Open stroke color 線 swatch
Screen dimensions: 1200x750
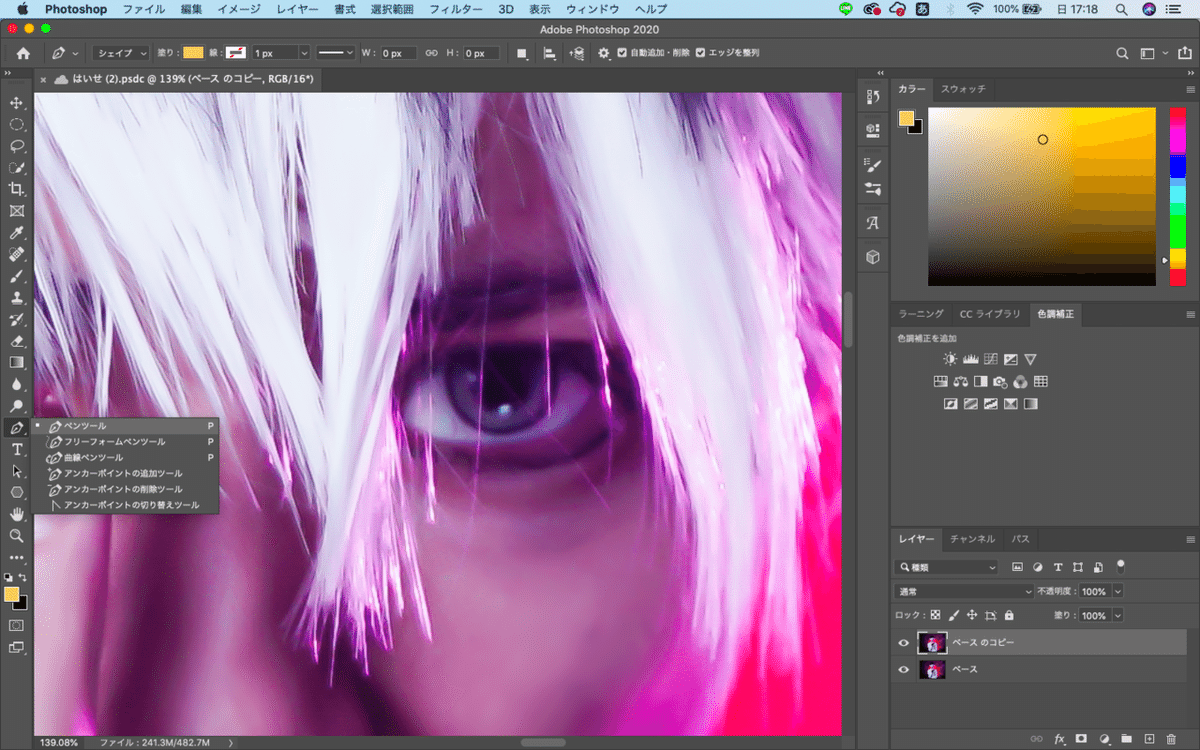(236, 53)
